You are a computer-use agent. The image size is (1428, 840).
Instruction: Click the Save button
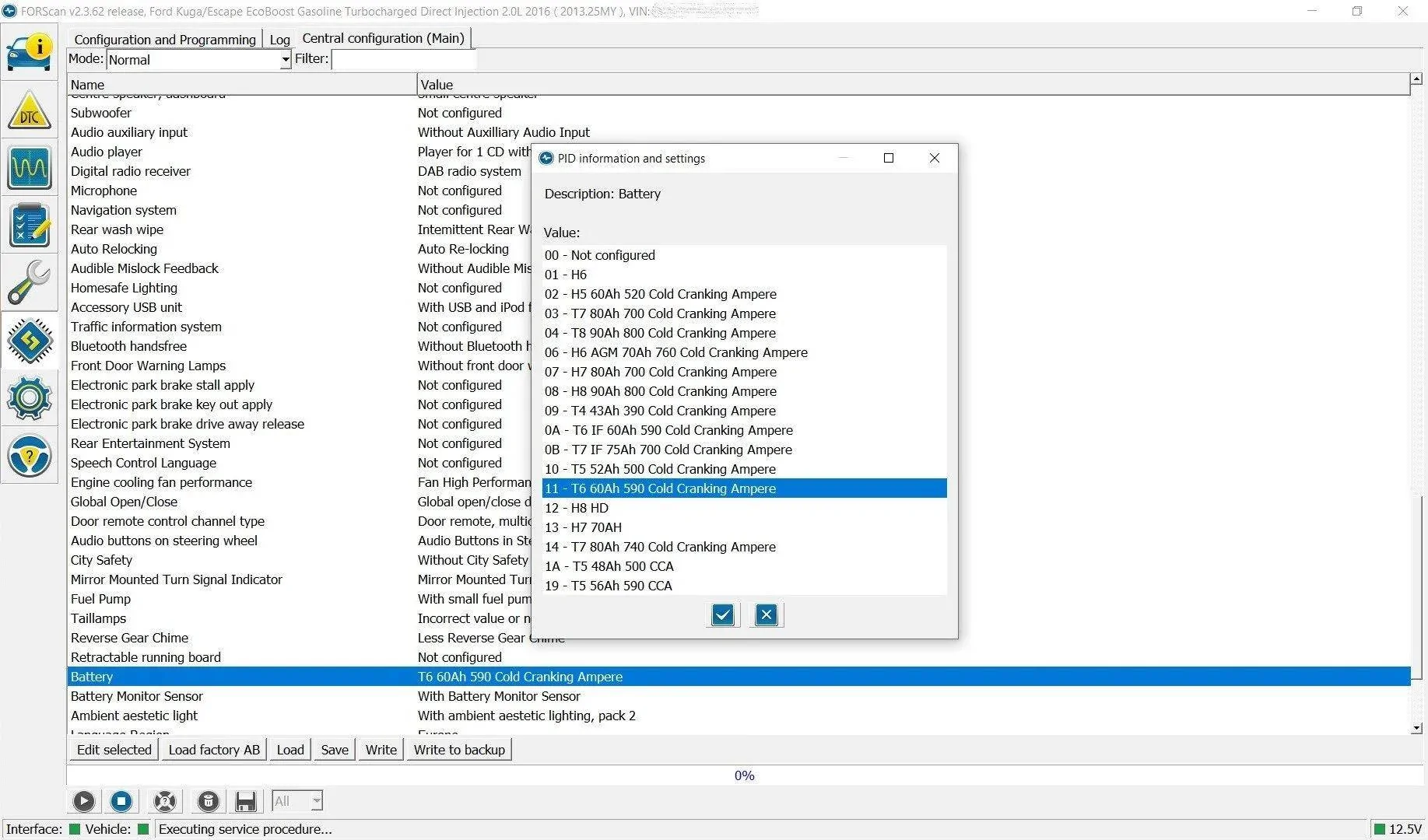point(335,750)
